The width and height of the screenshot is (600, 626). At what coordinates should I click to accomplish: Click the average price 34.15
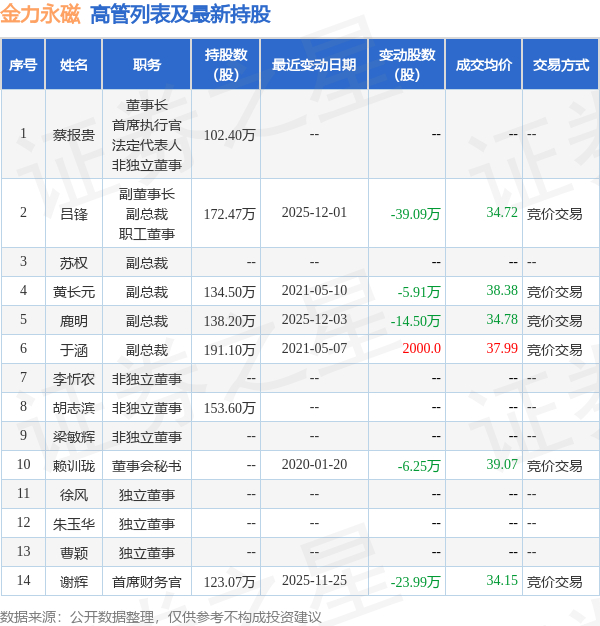click(x=502, y=580)
